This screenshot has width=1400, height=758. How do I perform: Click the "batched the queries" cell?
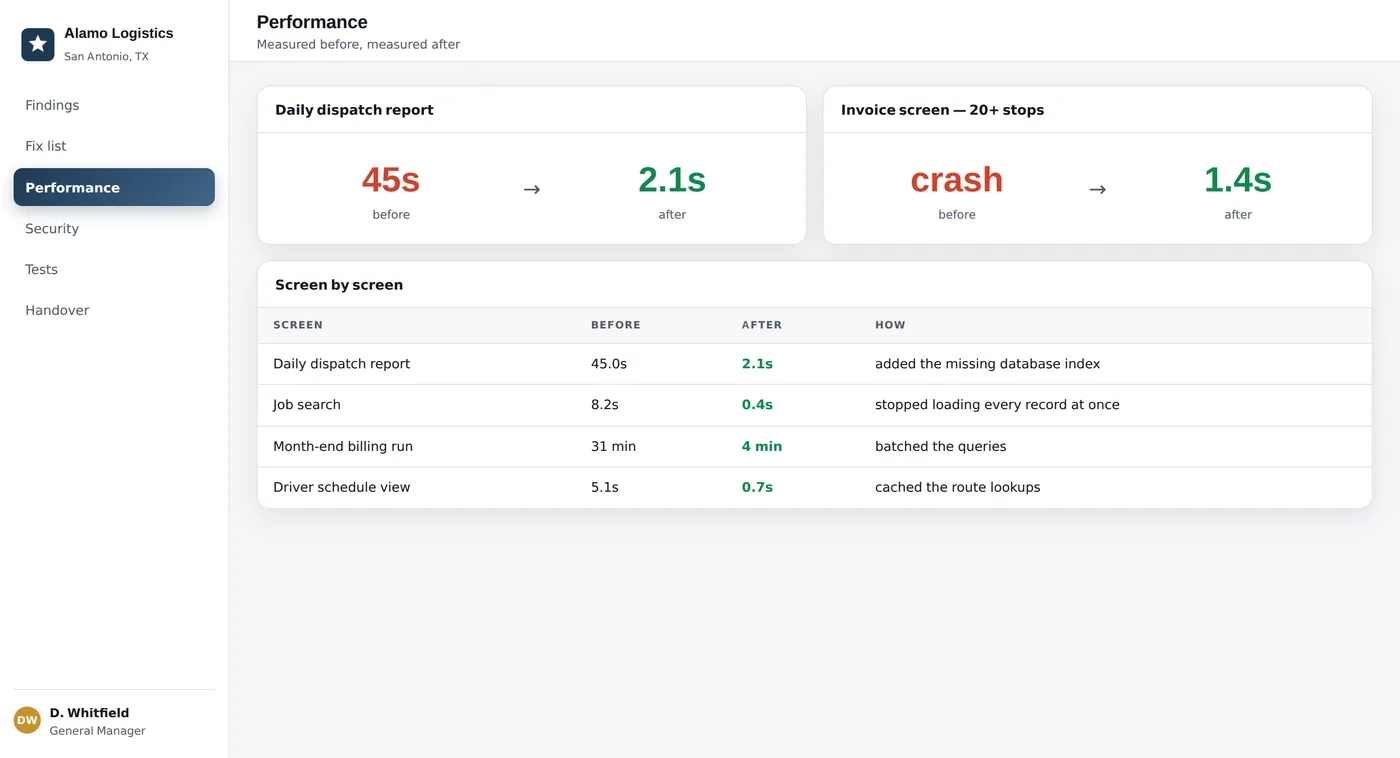(x=941, y=447)
